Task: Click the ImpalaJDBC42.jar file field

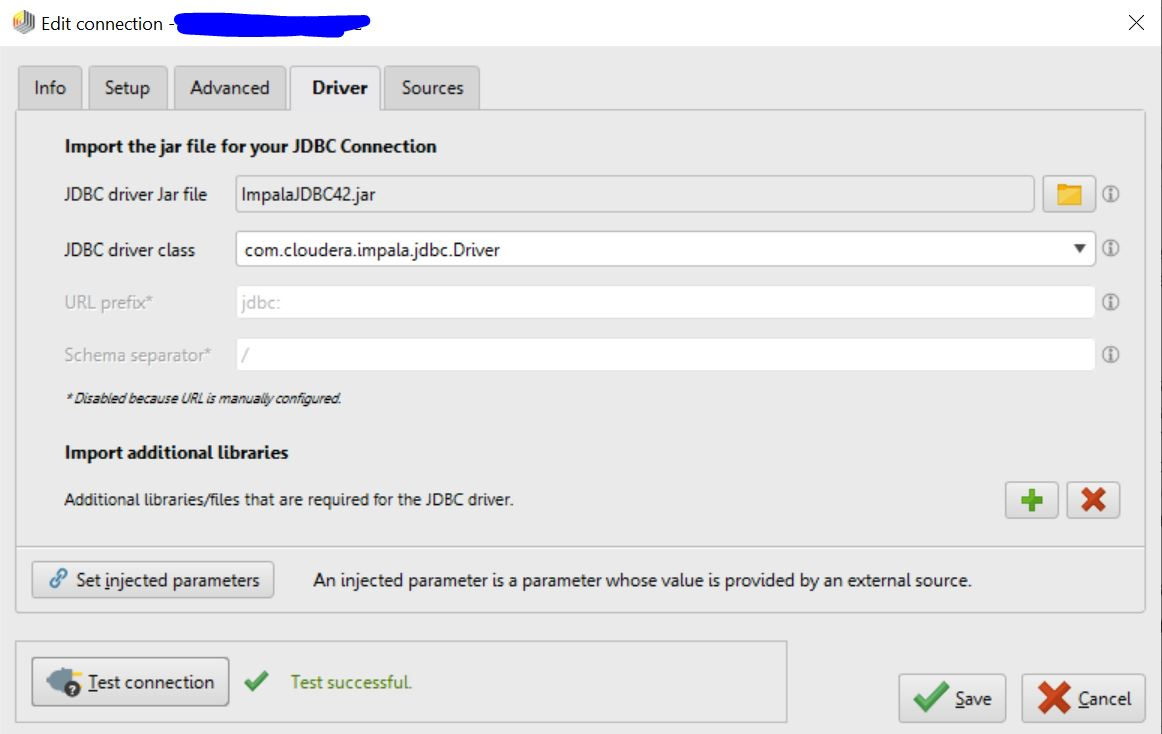Action: pyautogui.click(x=634, y=194)
